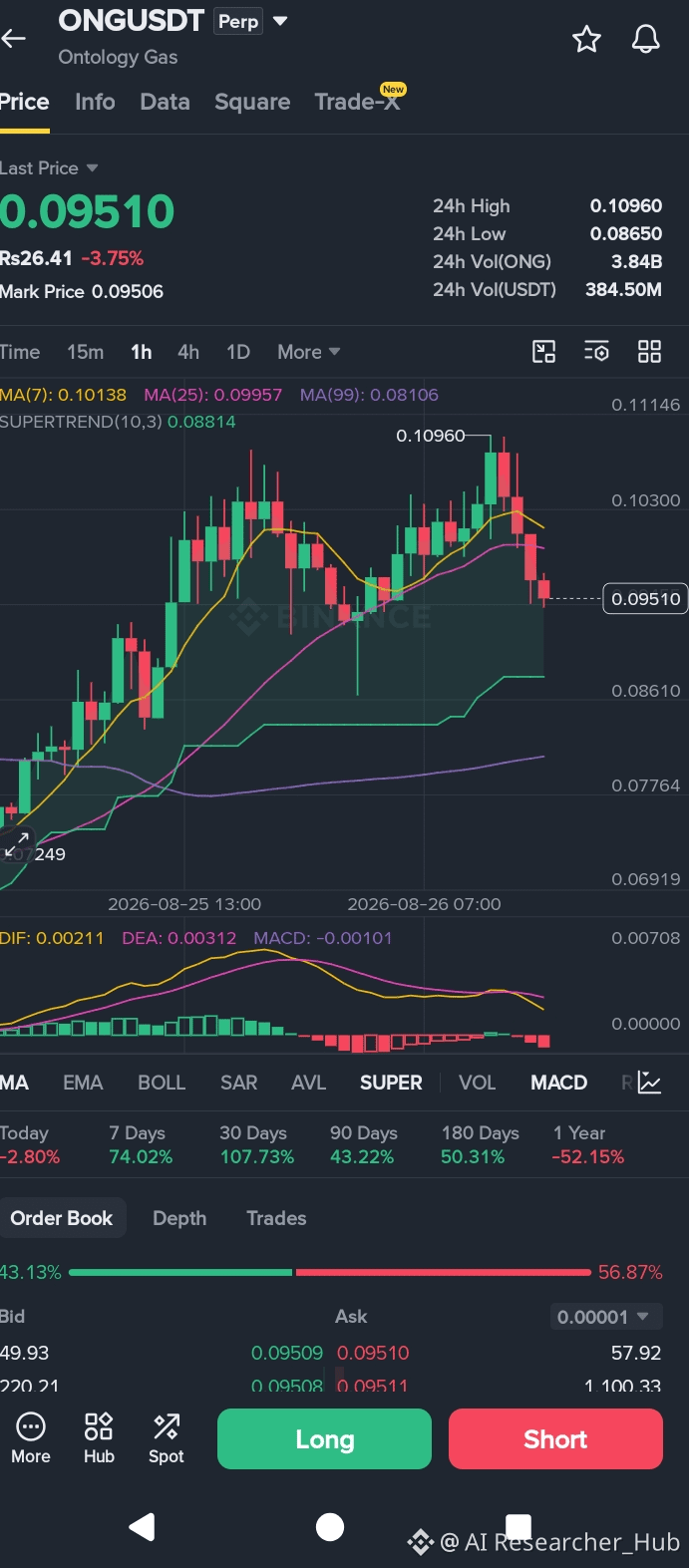Open the multi-chart grid layout icon
Image resolution: width=689 pixels, height=1568 pixels.
[649, 351]
